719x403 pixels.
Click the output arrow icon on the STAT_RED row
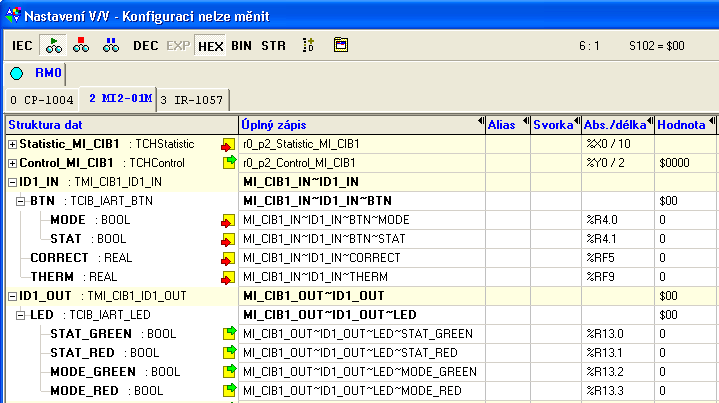[x=229, y=352]
